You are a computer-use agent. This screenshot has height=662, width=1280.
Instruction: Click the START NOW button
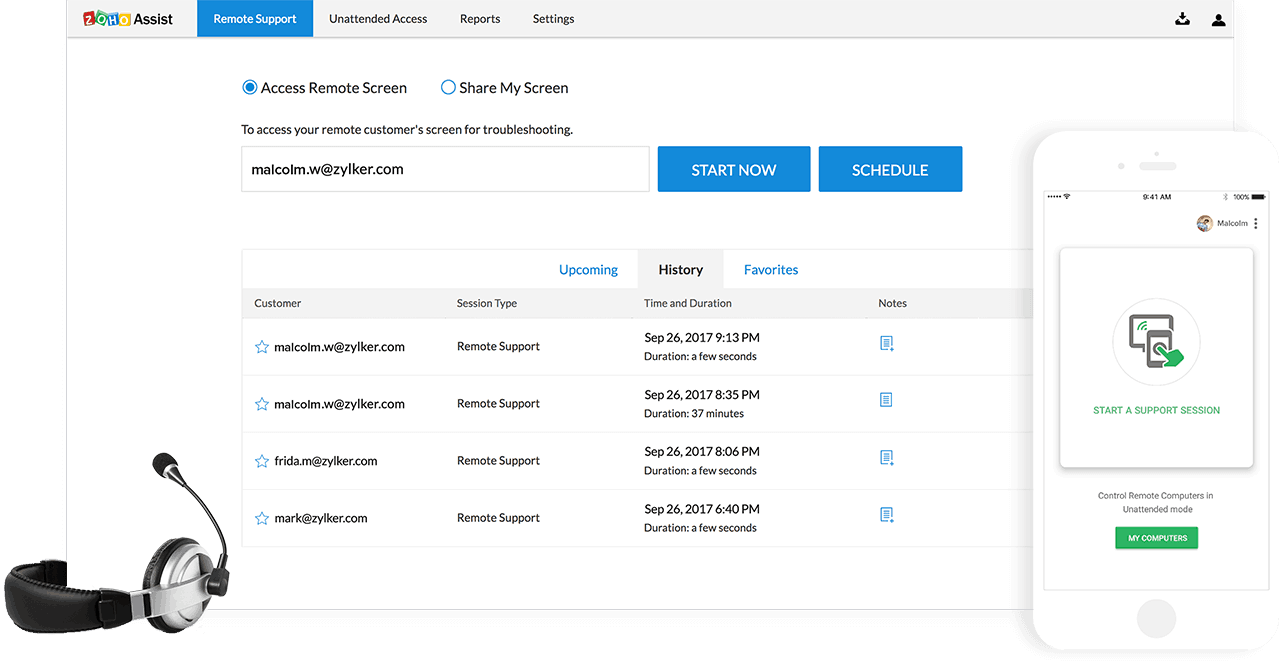[734, 169]
